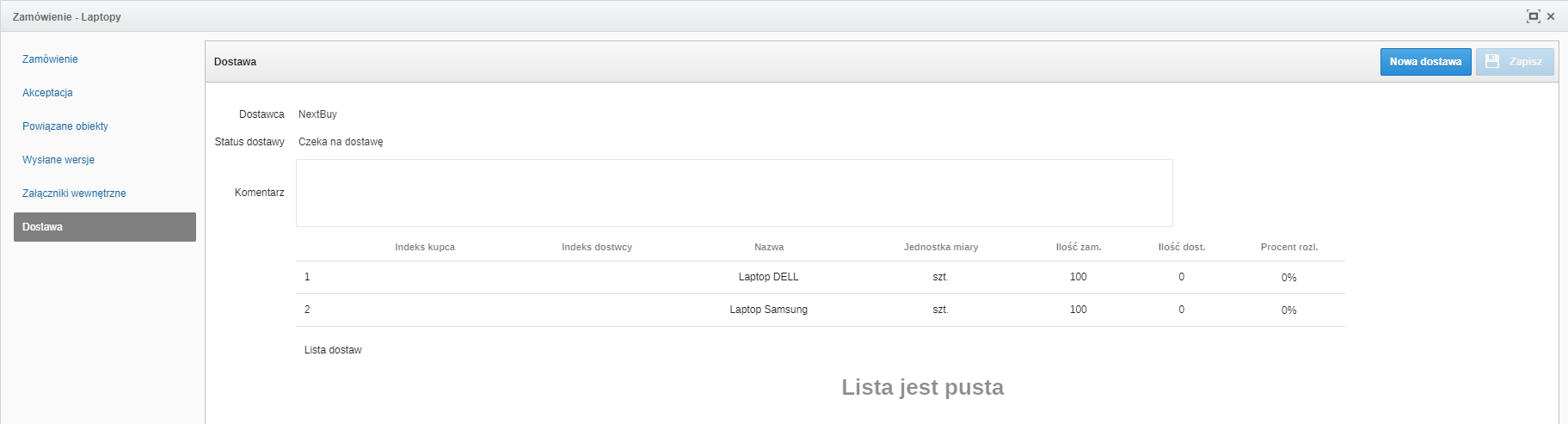Click the Procent rozl. column header
The width and height of the screenshot is (1568, 424).
pos(1288,247)
